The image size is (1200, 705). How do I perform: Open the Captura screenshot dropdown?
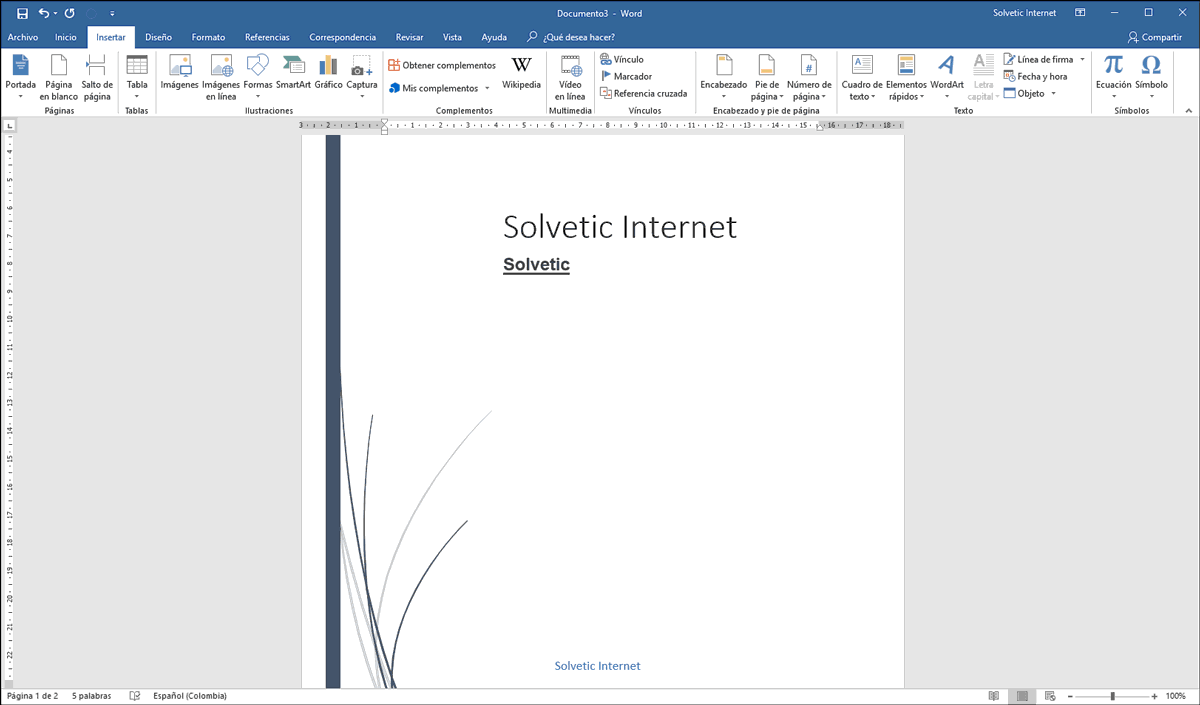click(361, 78)
